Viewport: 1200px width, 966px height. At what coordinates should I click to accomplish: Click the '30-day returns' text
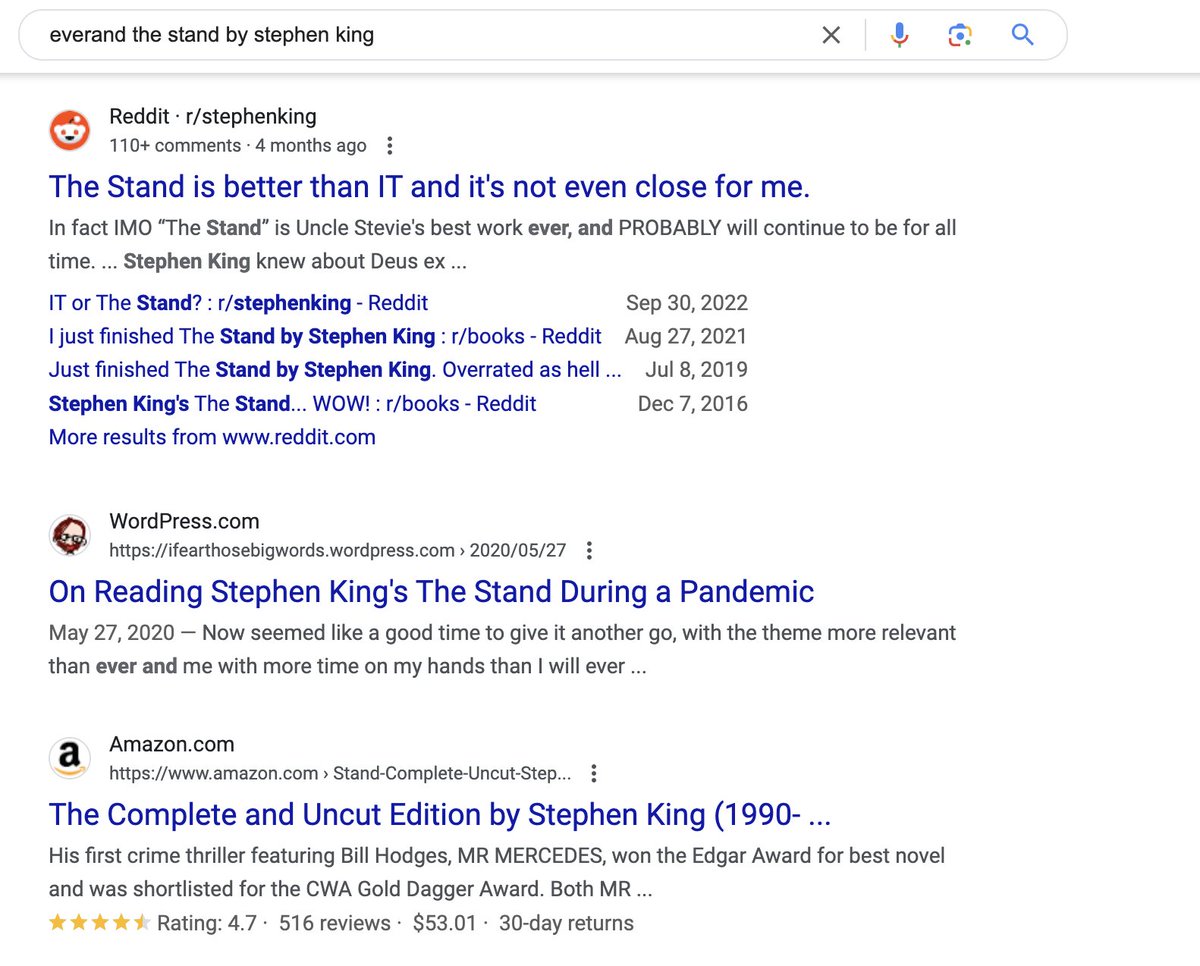point(566,923)
